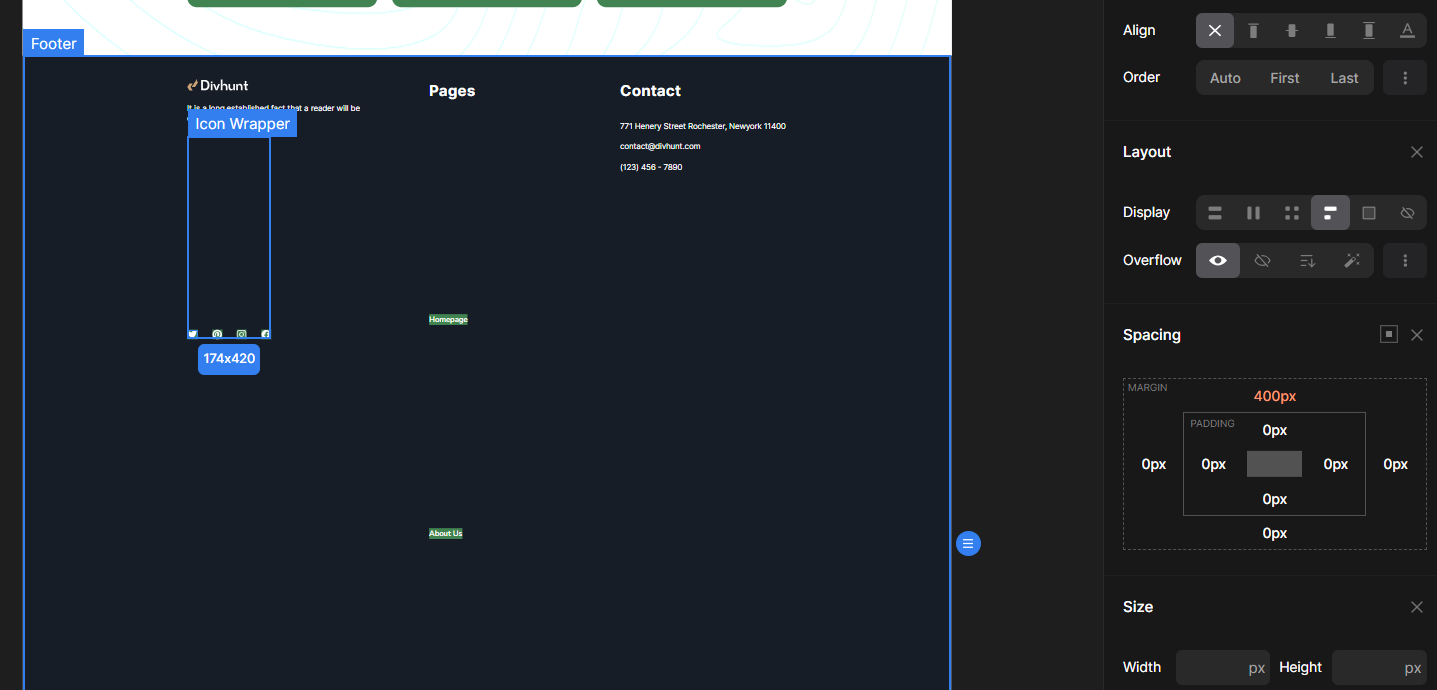
Task: Click the Height input field
Action: point(1378,668)
